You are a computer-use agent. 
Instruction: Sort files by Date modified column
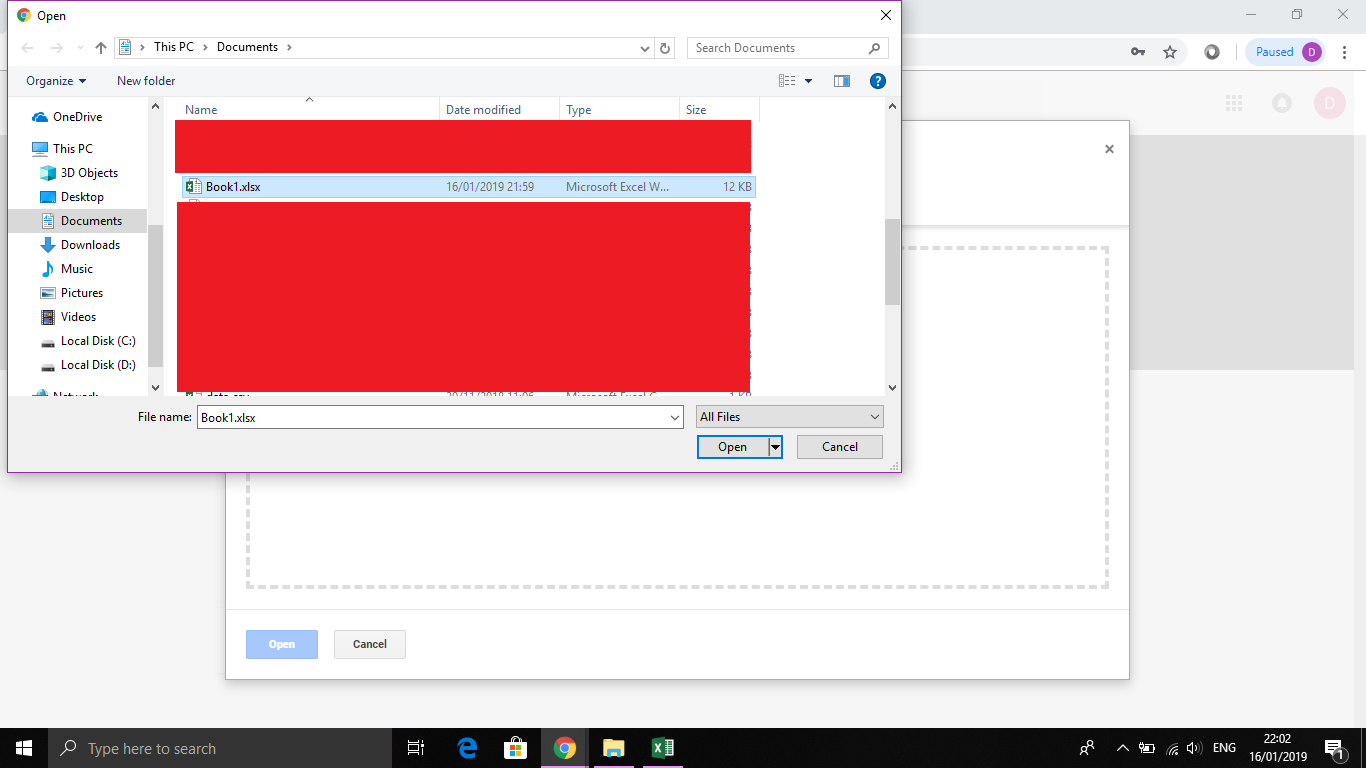(499, 110)
